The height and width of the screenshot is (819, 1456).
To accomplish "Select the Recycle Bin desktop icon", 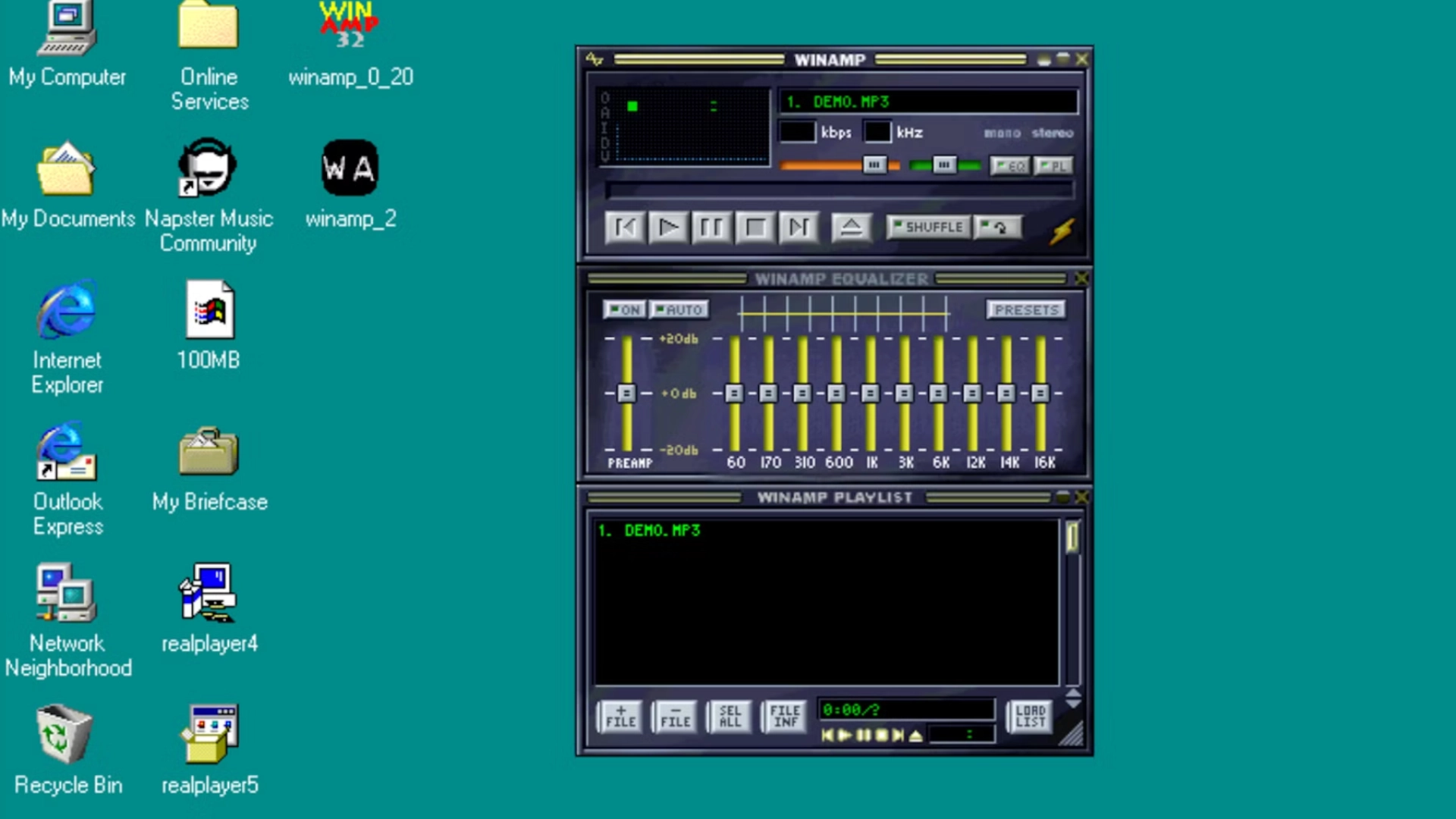I will [x=67, y=749].
